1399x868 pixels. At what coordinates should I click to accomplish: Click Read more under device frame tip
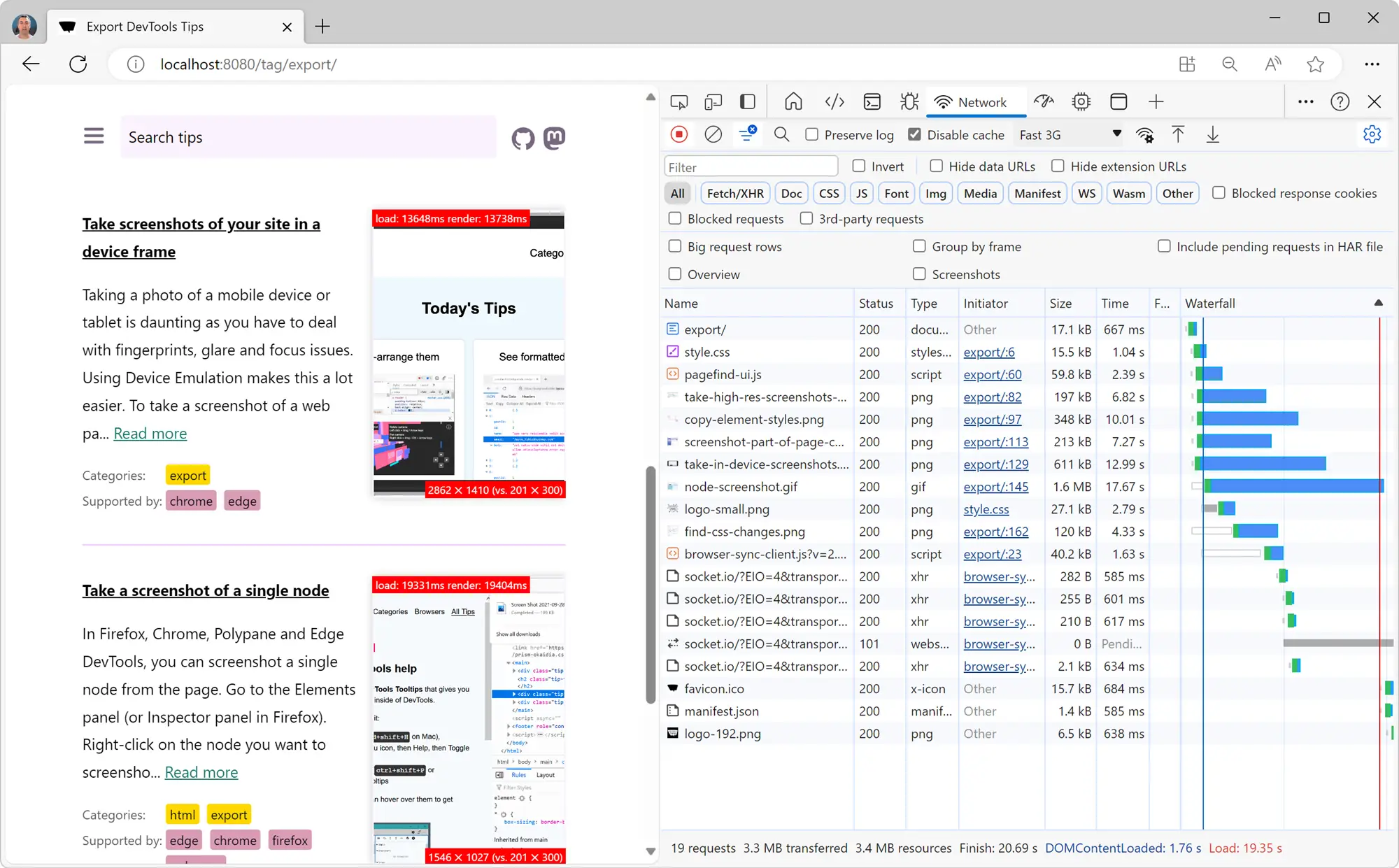click(150, 434)
